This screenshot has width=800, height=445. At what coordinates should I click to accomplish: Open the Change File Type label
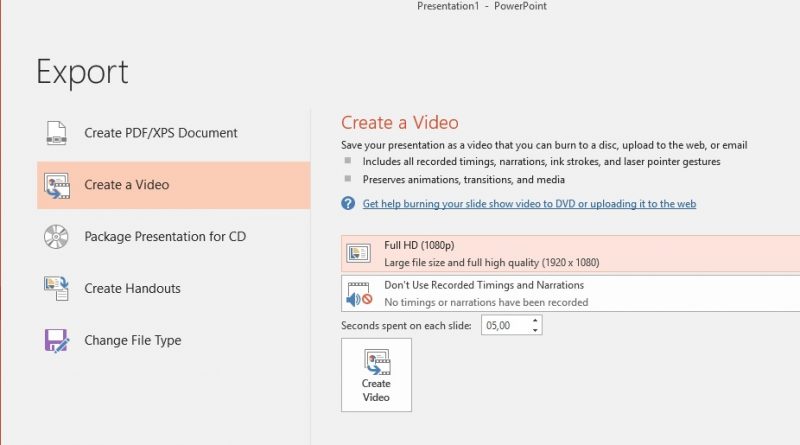pos(133,340)
